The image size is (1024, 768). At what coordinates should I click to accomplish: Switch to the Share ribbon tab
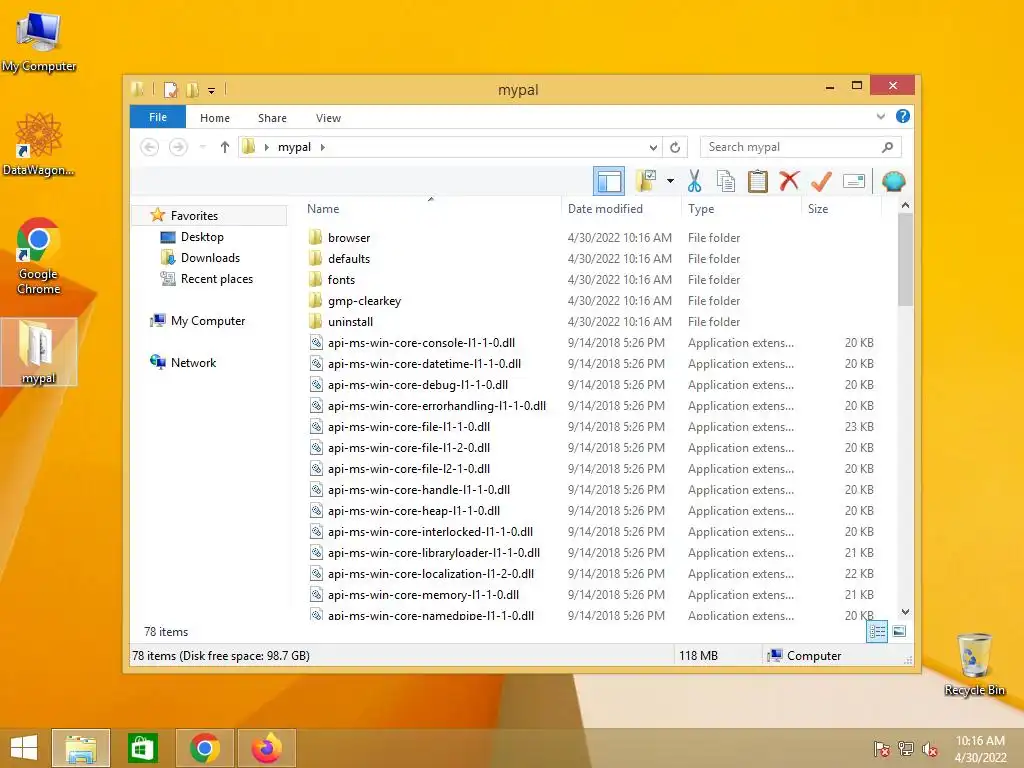272,118
